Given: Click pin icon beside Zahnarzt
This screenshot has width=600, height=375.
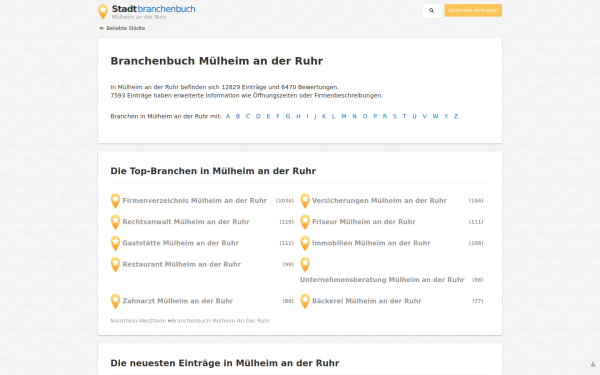Looking at the screenshot, I should (x=115, y=302).
